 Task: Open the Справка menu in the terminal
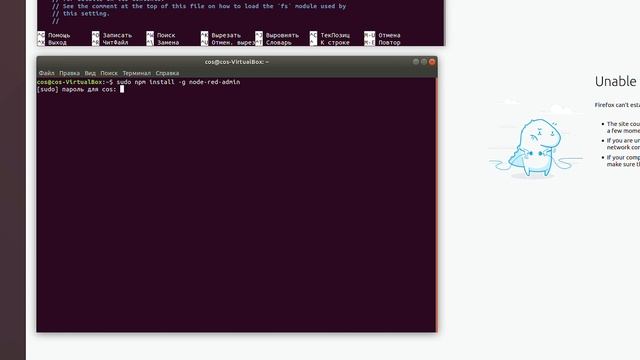click(x=167, y=73)
